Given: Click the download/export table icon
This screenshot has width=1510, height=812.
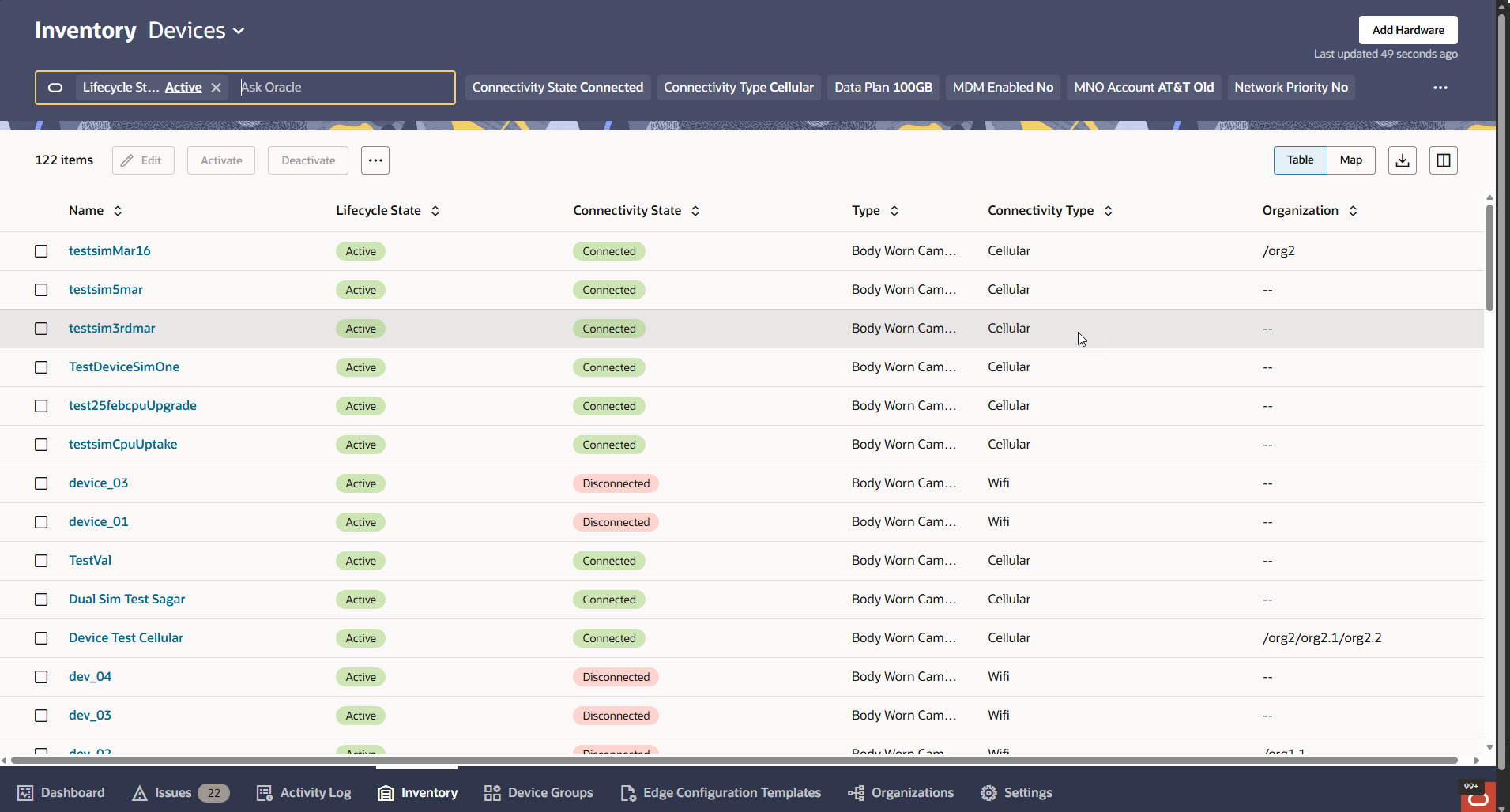Looking at the screenshot, I should [x=1403, y=160].
